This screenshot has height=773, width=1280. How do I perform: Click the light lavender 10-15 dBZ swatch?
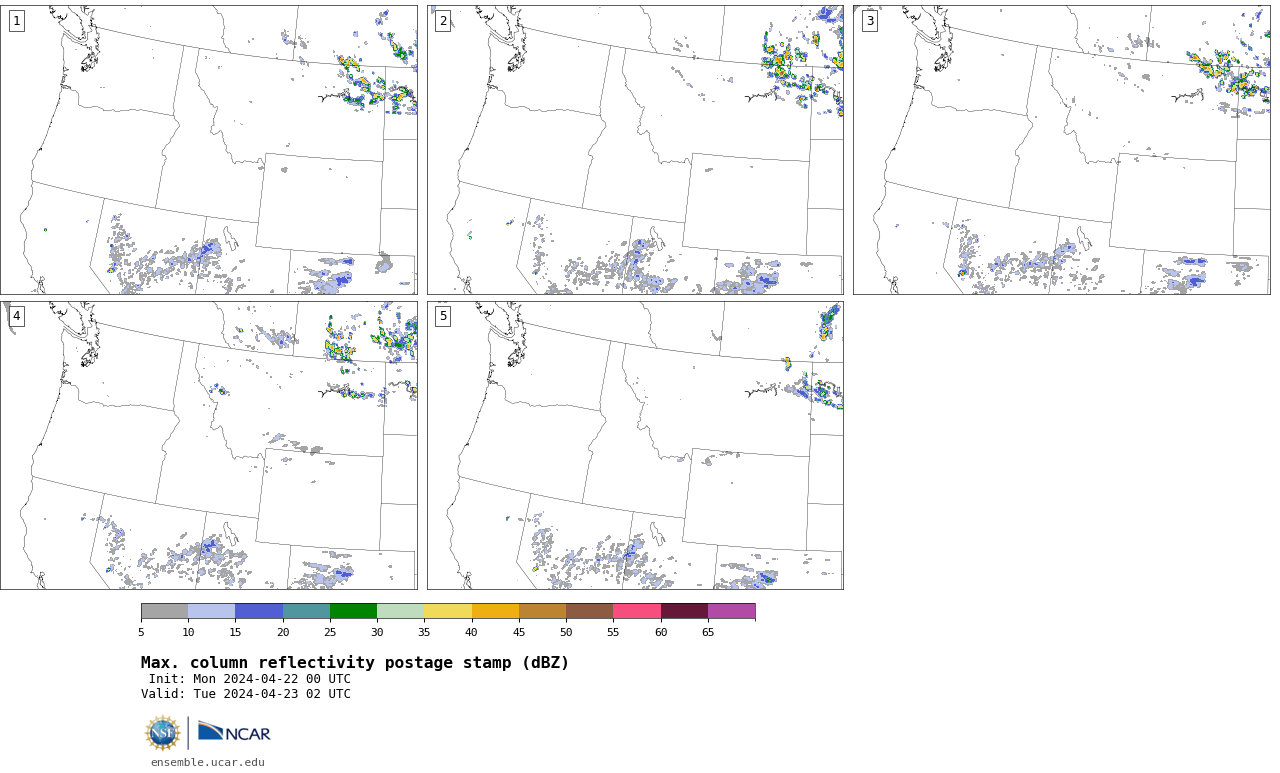coord(212,611)
